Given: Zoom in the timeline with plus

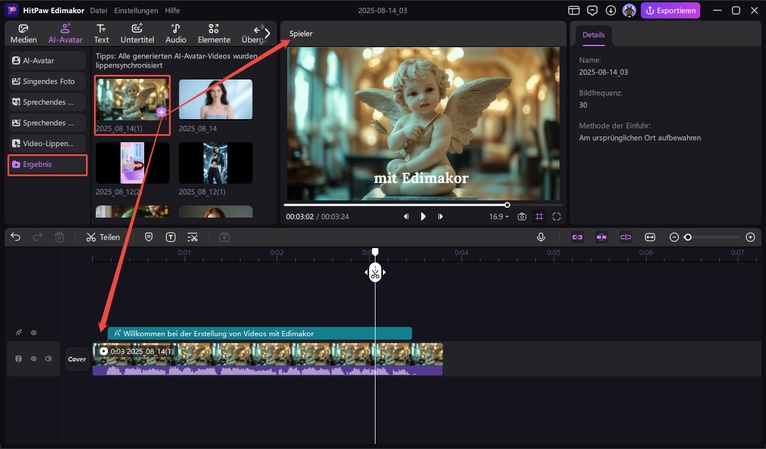Looking at the screenshot, I should coord(750,237).
